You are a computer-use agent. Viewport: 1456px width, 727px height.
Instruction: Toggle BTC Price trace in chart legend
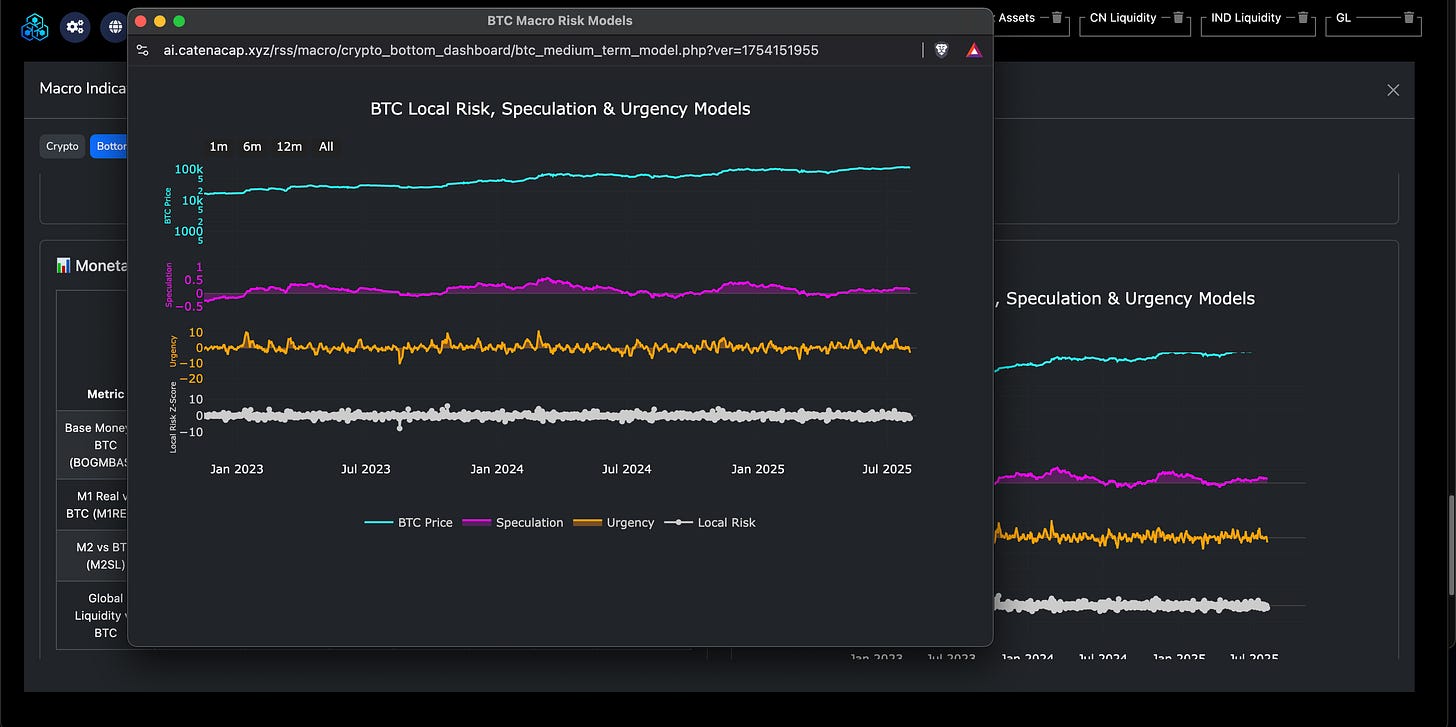pyautogui.click(x=409, y=522)
